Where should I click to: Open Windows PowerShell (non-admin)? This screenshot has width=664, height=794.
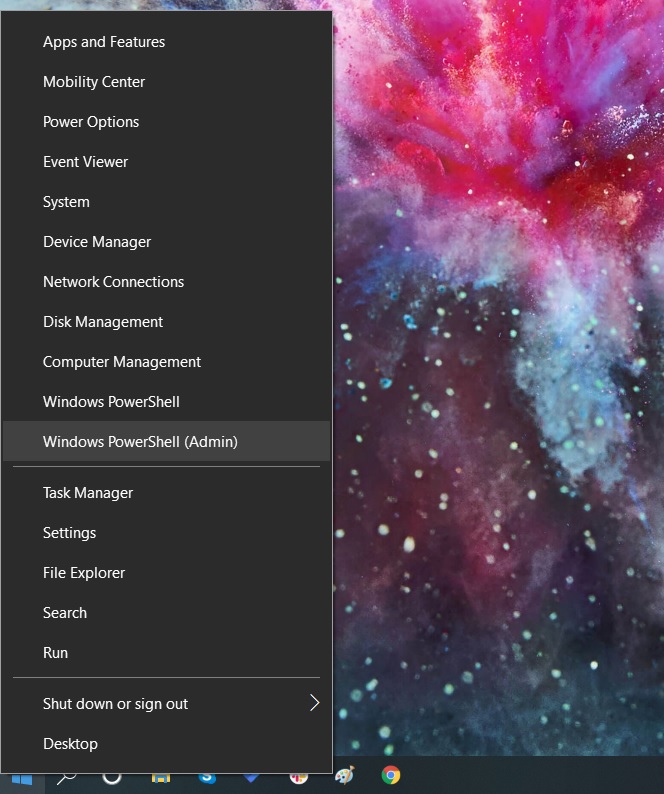click(x=166, y=402)
